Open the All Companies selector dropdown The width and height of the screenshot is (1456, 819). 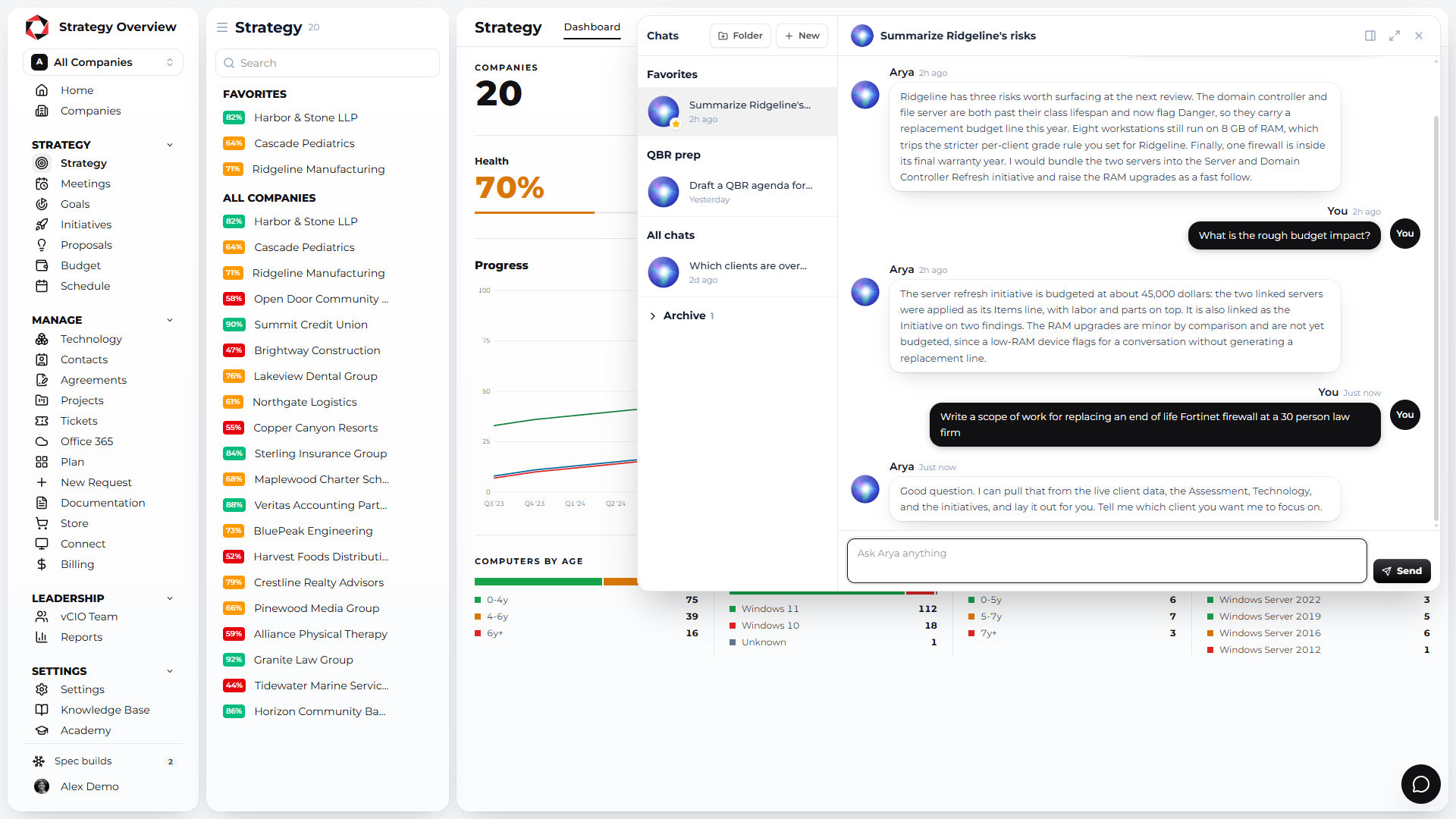pyautogui.click(x=103, y=62)
